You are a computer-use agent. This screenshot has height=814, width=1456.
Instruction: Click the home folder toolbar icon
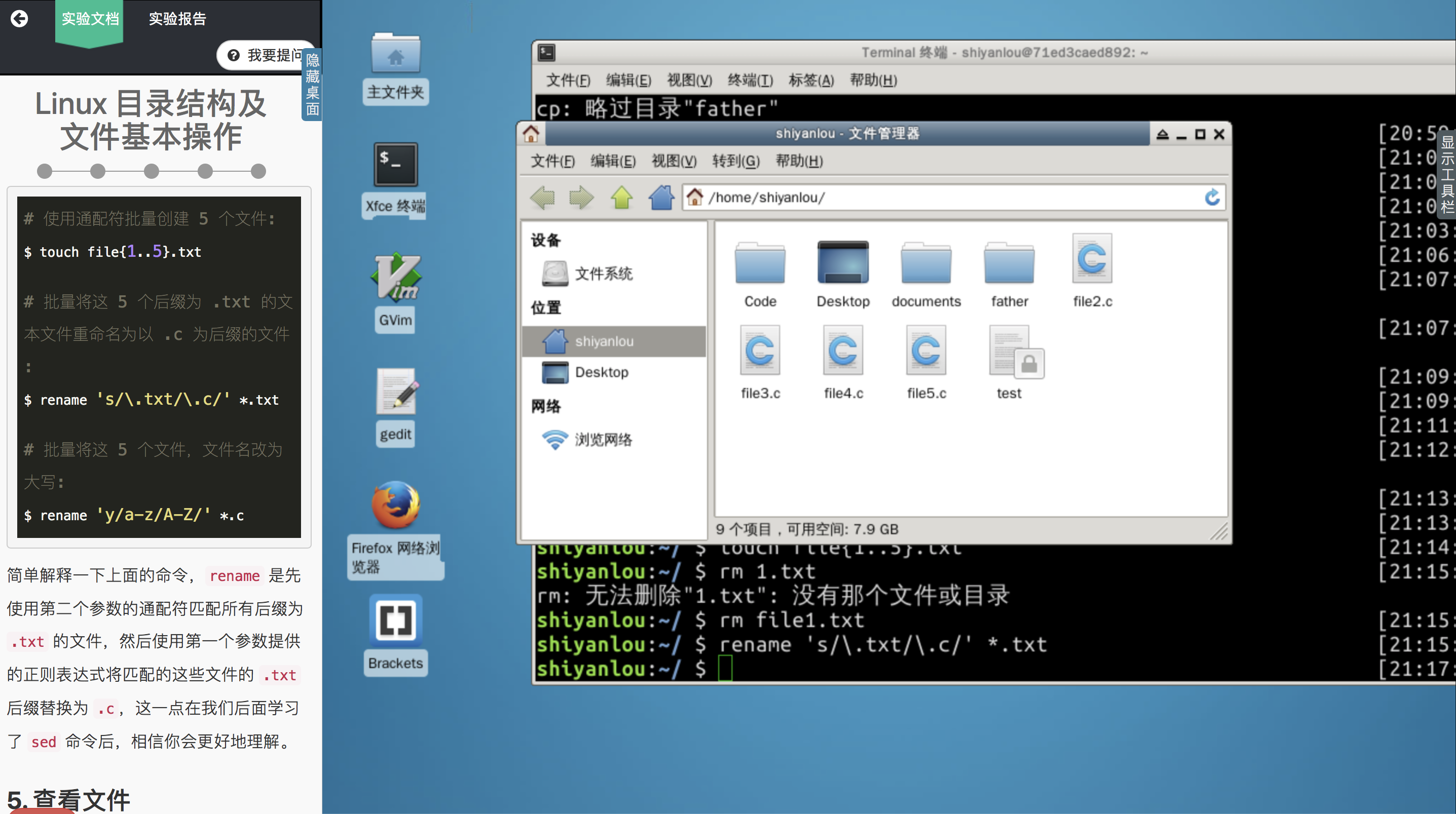coord(661,198)
